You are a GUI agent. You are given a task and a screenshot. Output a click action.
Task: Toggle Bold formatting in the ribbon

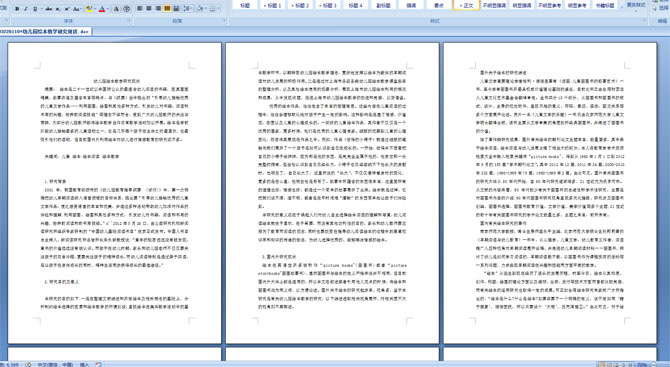tap(17, 9)
